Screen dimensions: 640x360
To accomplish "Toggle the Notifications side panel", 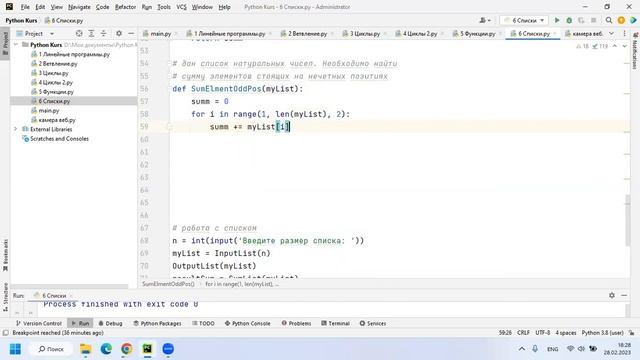I will coord(635,51).
